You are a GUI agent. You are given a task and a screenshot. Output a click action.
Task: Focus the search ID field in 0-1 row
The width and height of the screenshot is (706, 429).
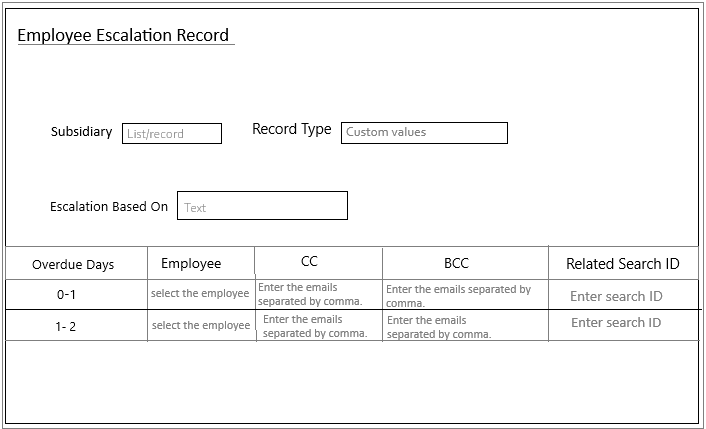[616, 296]
